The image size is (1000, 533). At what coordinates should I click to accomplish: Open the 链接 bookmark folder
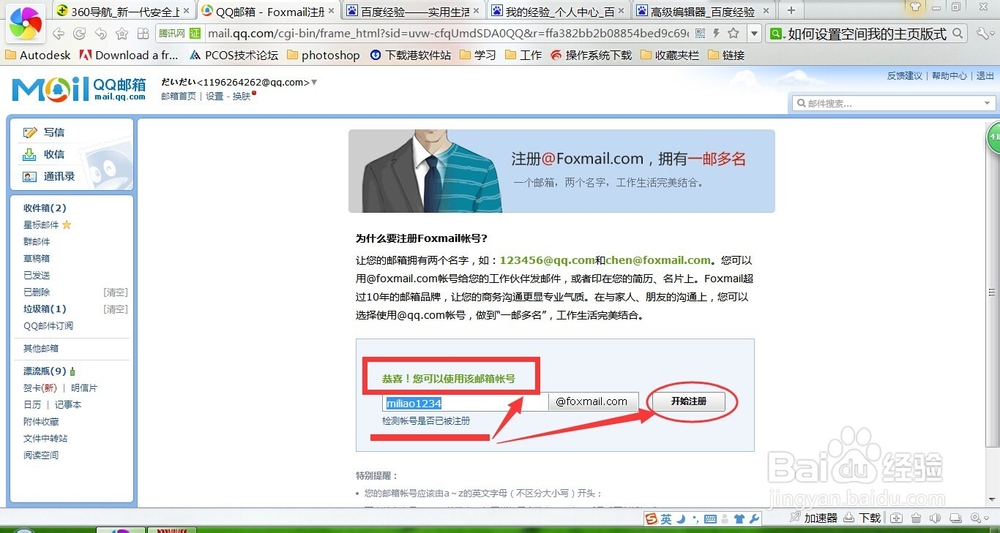tap(726, 55)
